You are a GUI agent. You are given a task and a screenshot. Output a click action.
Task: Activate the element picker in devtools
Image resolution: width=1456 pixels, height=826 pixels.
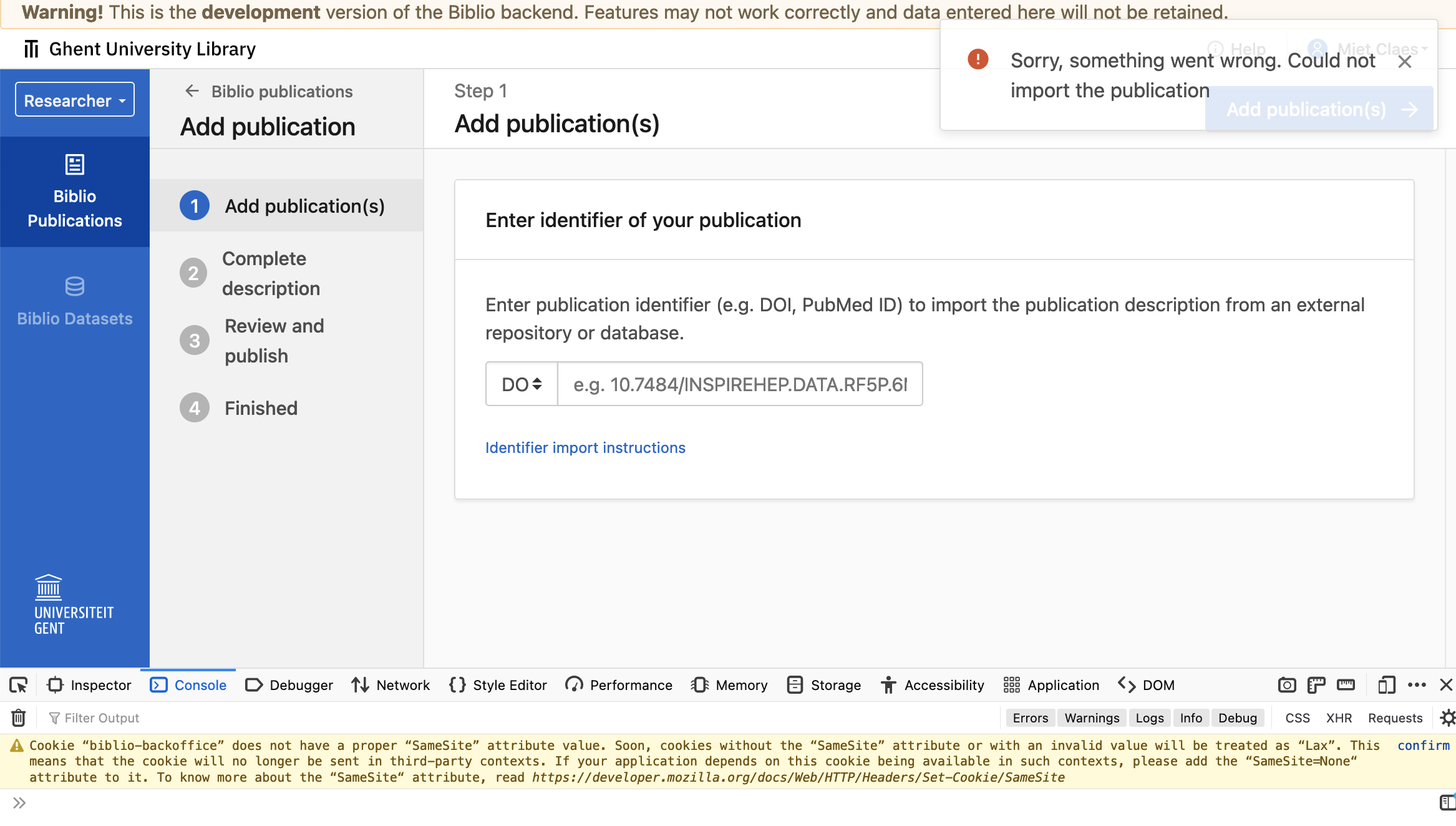point(18,684)
